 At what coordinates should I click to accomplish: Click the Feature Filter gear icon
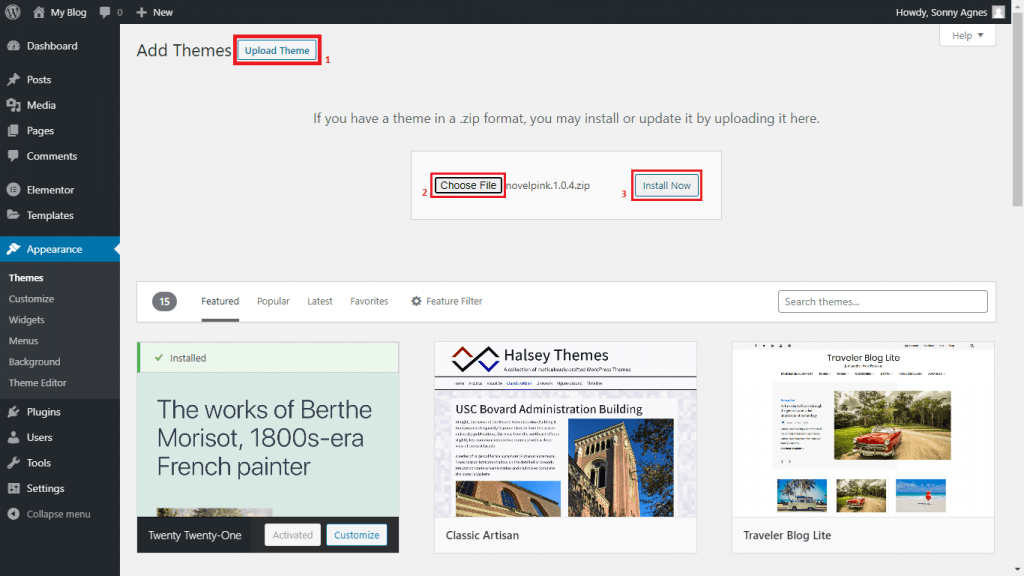click(x=416, y=301)
